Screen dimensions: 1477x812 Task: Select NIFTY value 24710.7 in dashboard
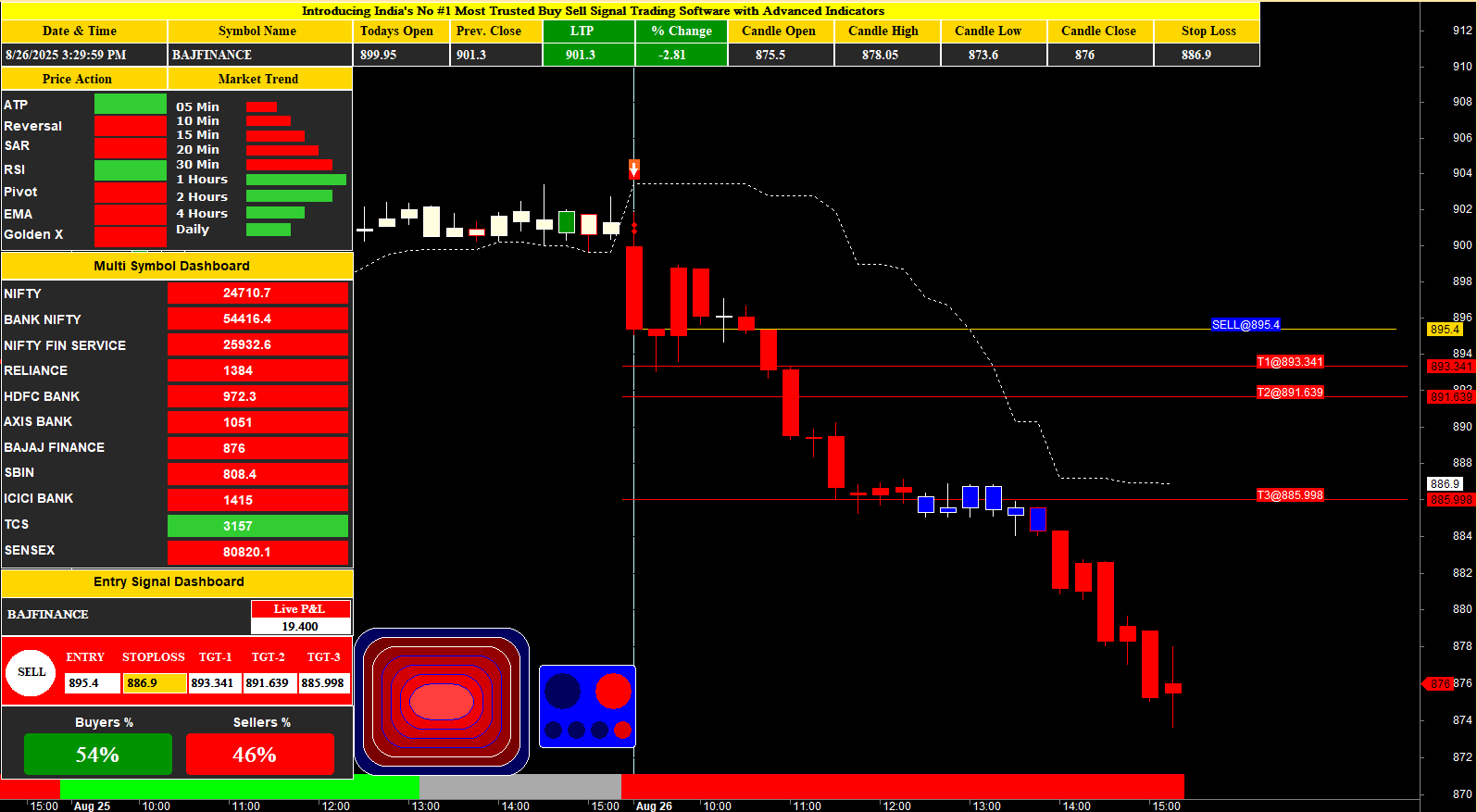pos(257,293)
